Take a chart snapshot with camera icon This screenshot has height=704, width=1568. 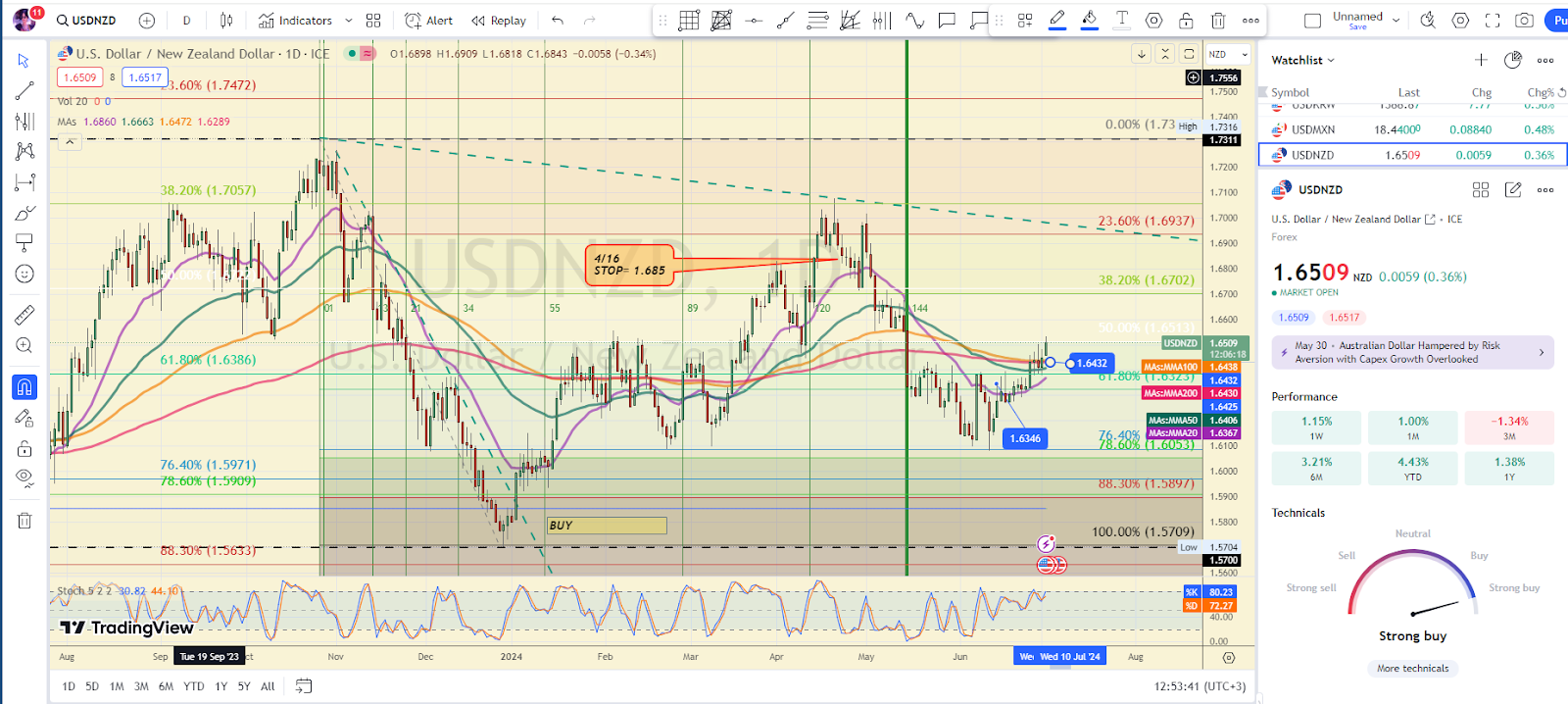point(1525,21)
